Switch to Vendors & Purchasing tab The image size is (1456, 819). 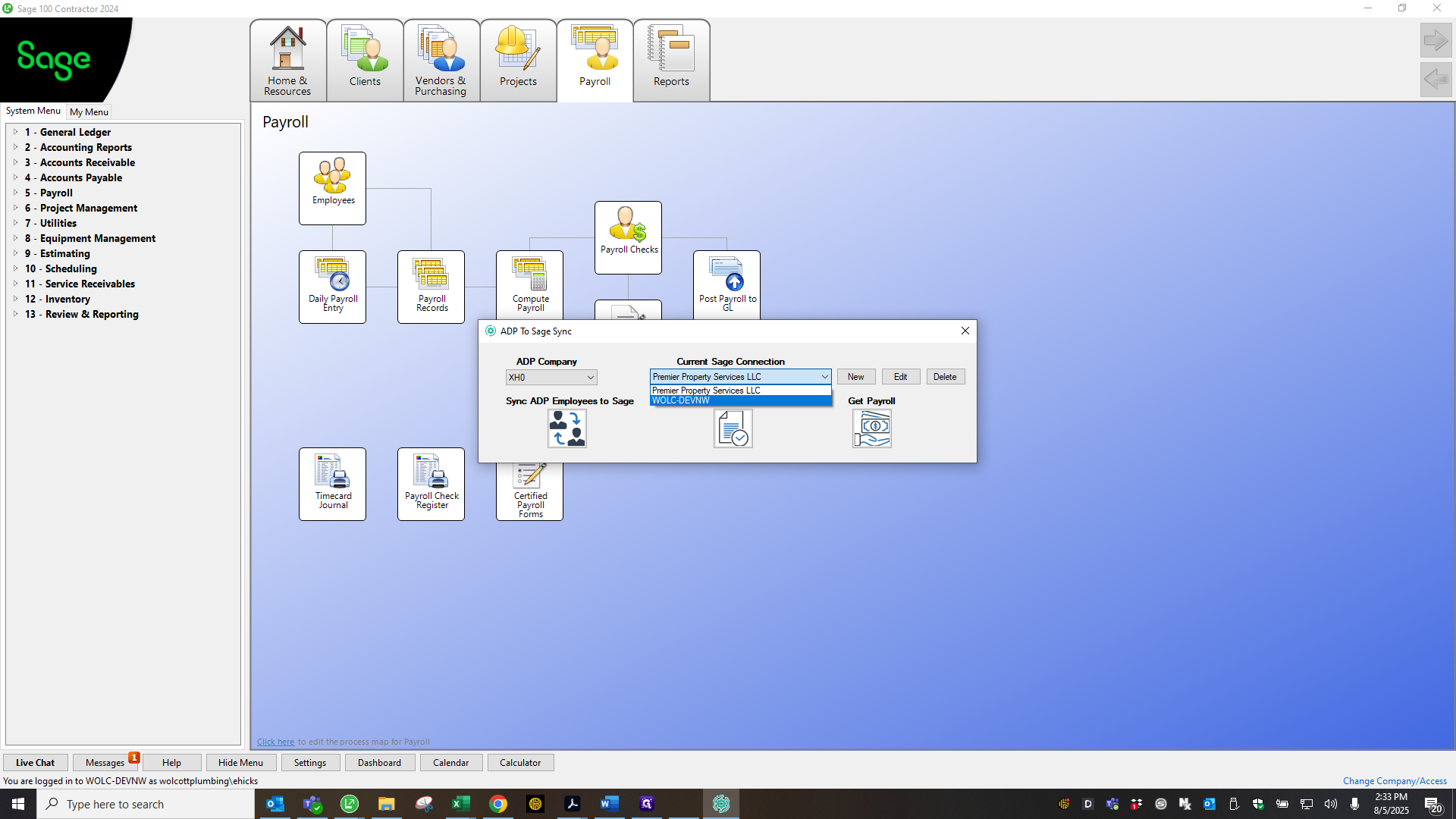click(x=441, y=61)
